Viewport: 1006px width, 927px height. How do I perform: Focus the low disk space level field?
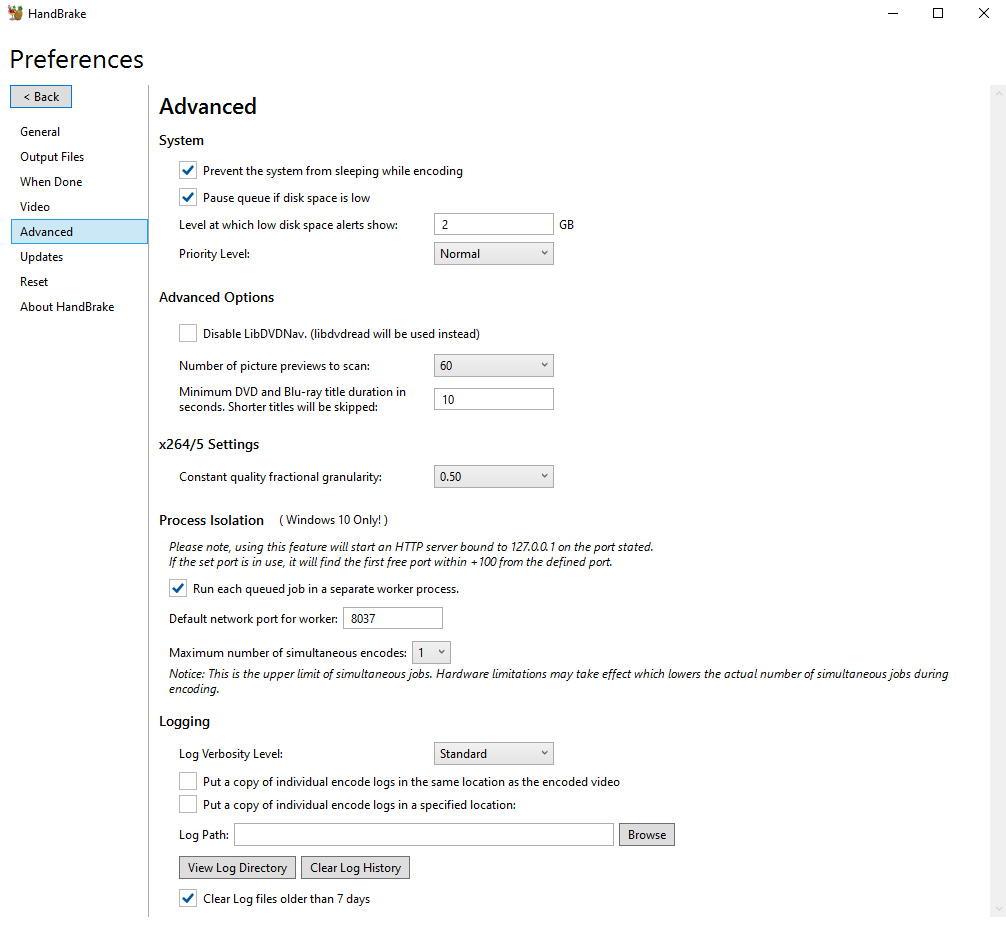click(493, 225)
